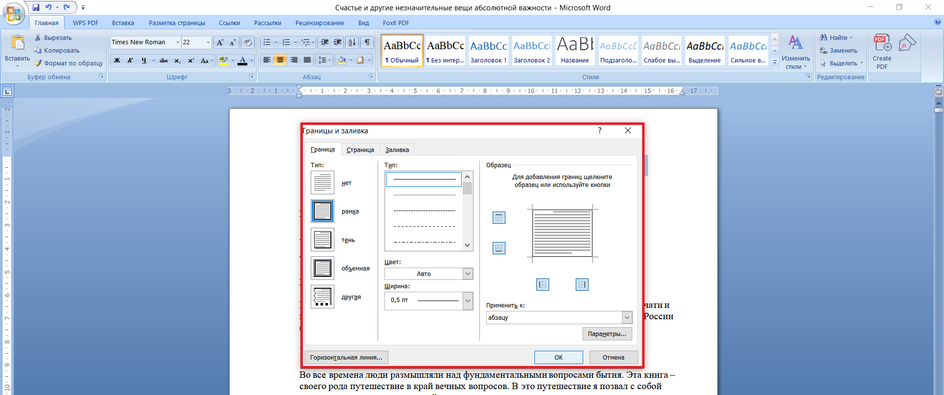Select the объемная 3D border type
Image resolution: width=944 pixels, height=395 pixels.
pyautogui.click(x=323, y=268)
